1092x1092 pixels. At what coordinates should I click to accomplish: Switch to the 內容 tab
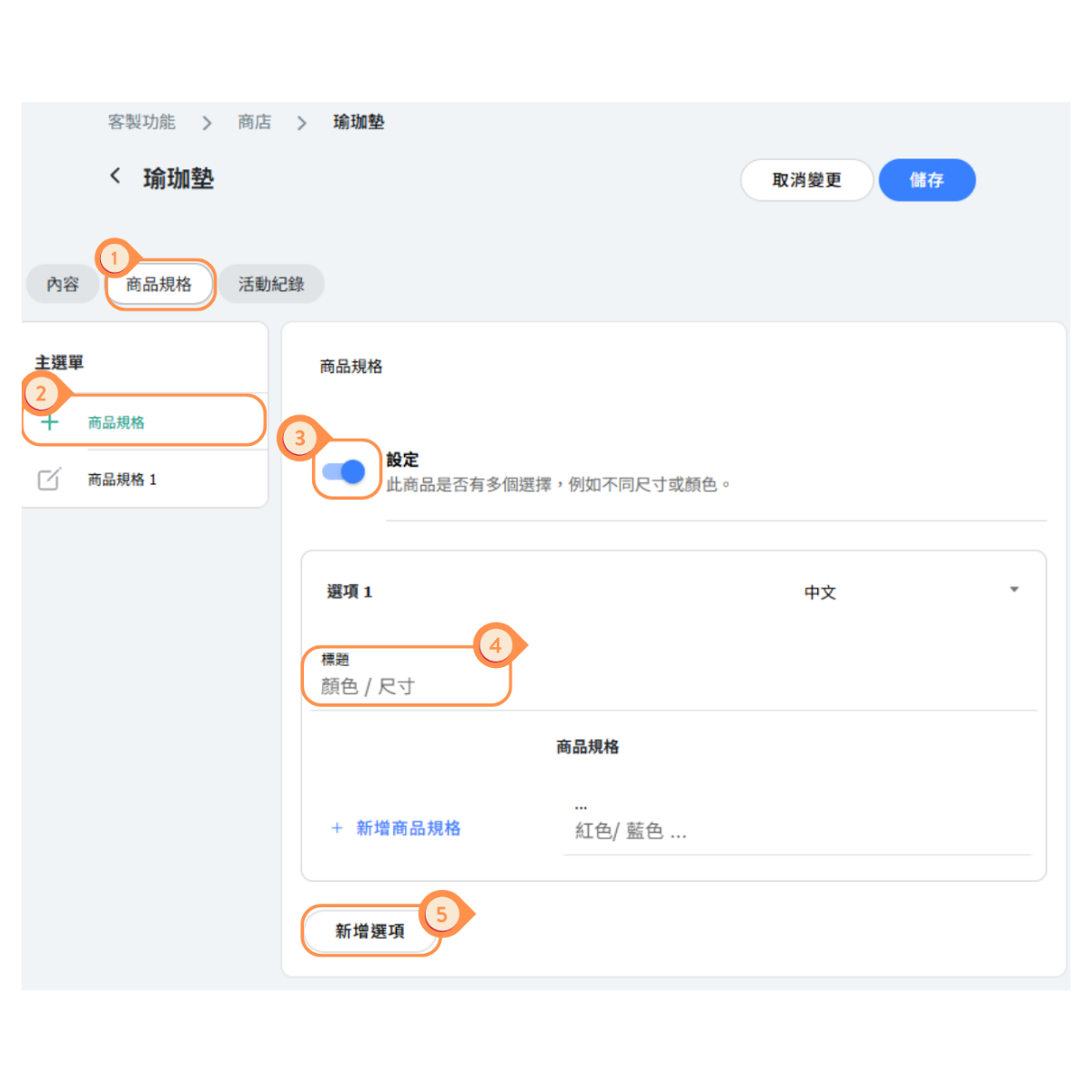(x=63, y=285)
